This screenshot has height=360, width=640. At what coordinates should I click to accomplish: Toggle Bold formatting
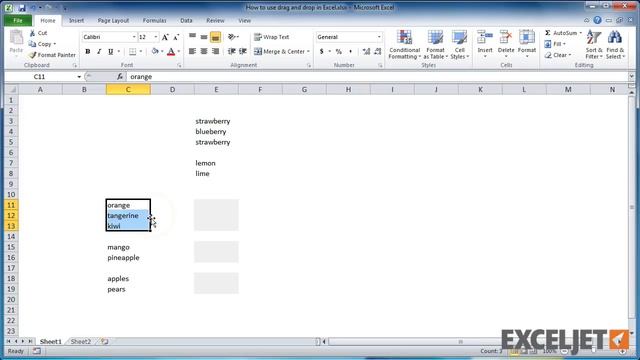tap(87, 51)
